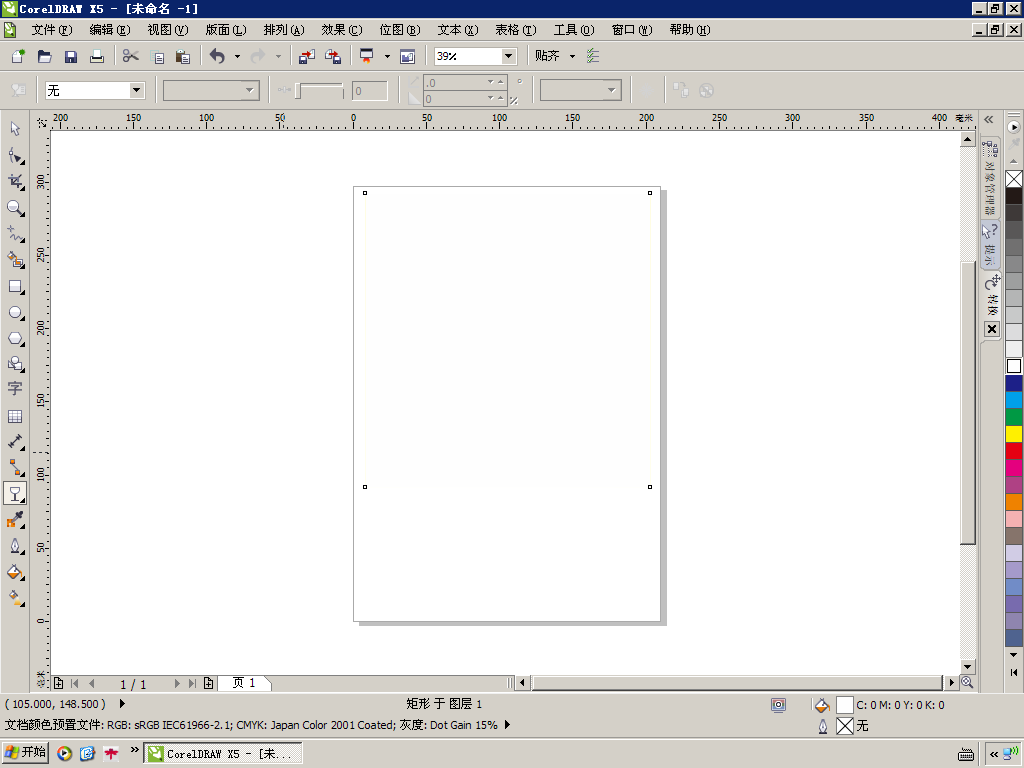Click the CorelDRAW X5 taskbar button

[x=223, y=754]
